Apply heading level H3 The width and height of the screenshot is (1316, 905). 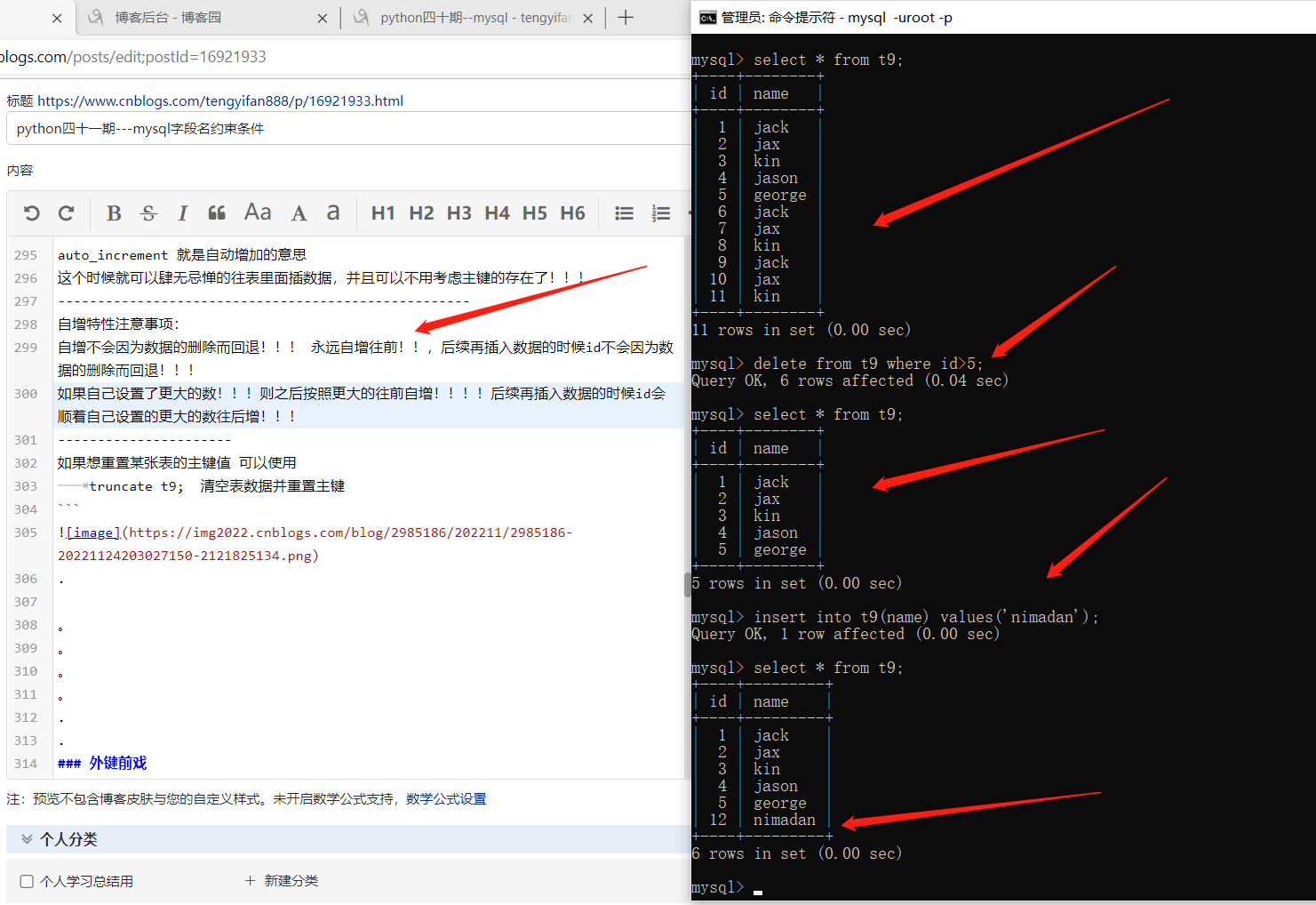[x=459, y=213]
